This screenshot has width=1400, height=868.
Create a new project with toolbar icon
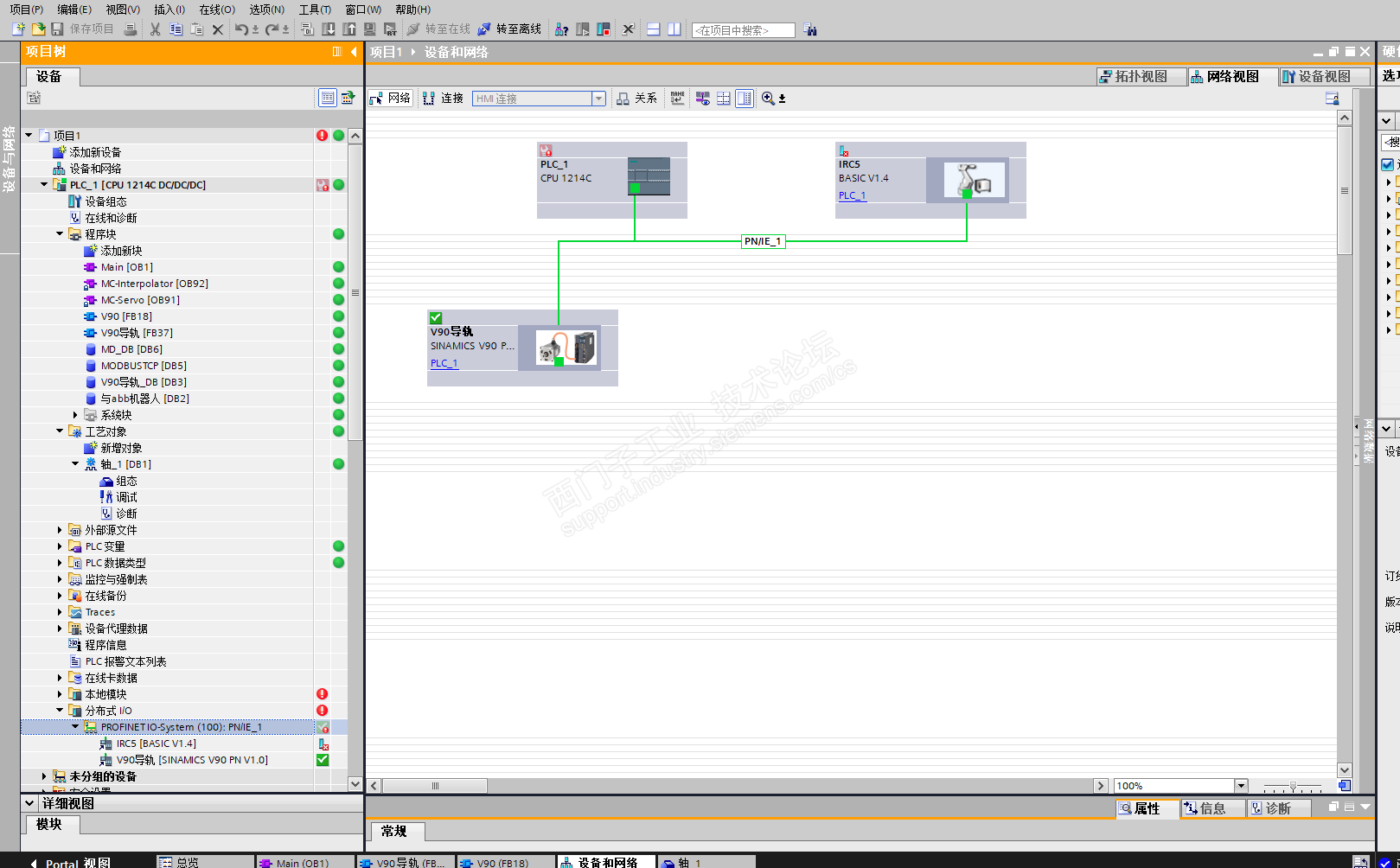click(x=18, y=29)
